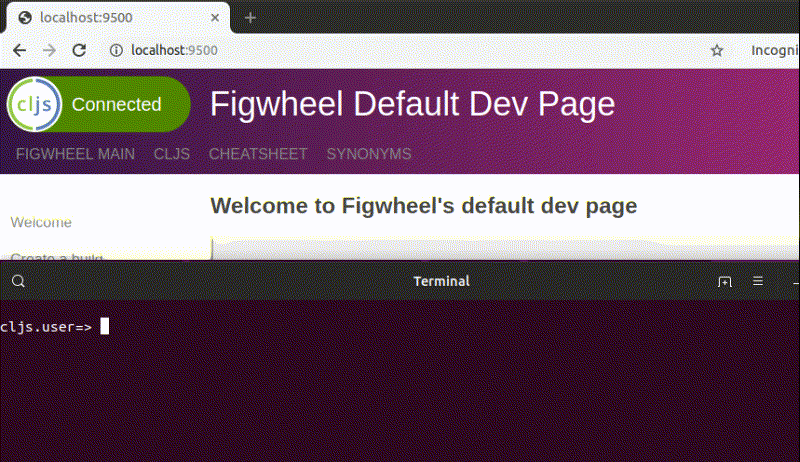Viewport: 800px width, 462px height.
Task: Open a new terminal tab icon
Action: 724,281
